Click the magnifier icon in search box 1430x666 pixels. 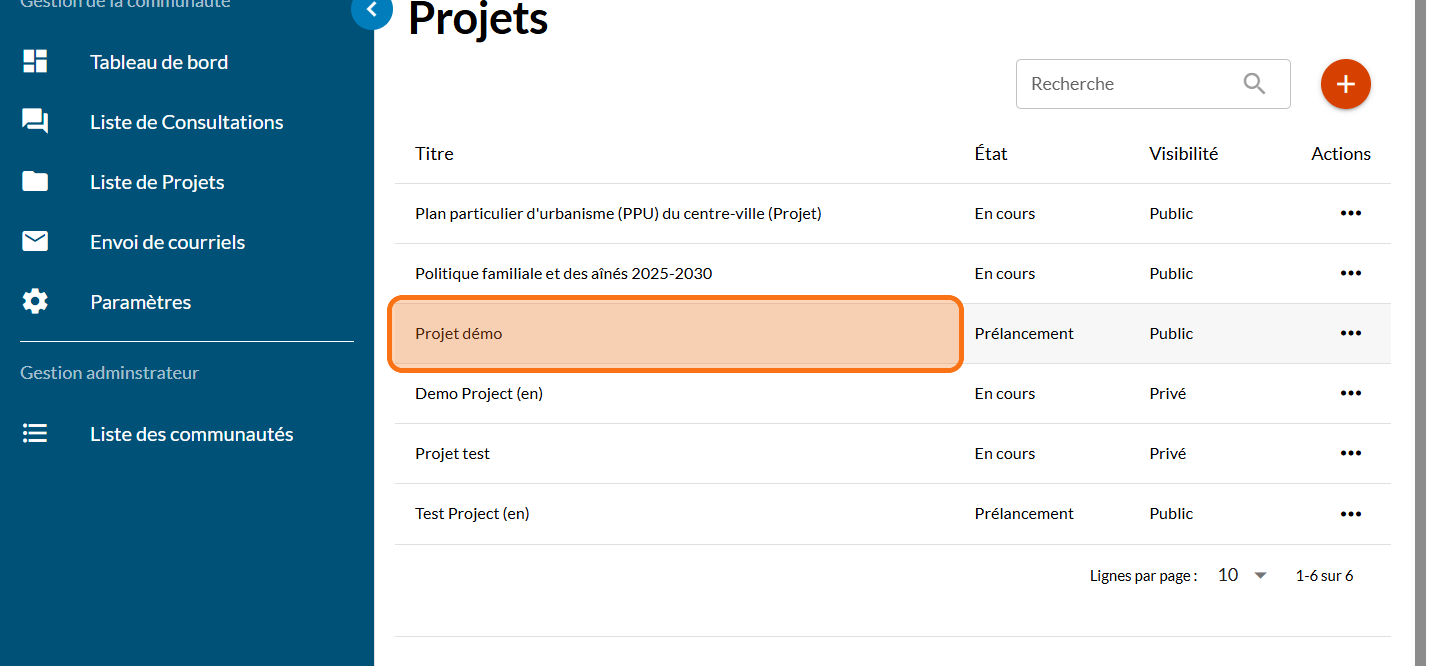pos(1254,84)
